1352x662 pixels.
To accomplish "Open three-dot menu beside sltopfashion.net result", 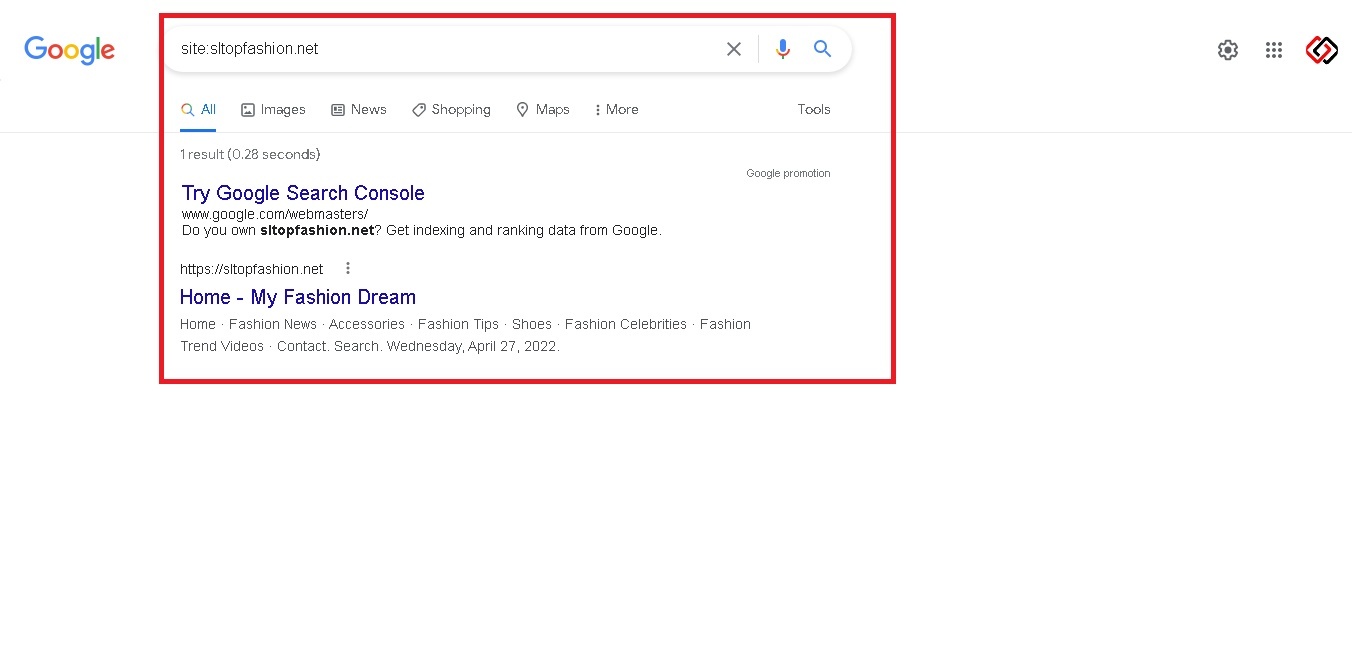I will [348, 268].
